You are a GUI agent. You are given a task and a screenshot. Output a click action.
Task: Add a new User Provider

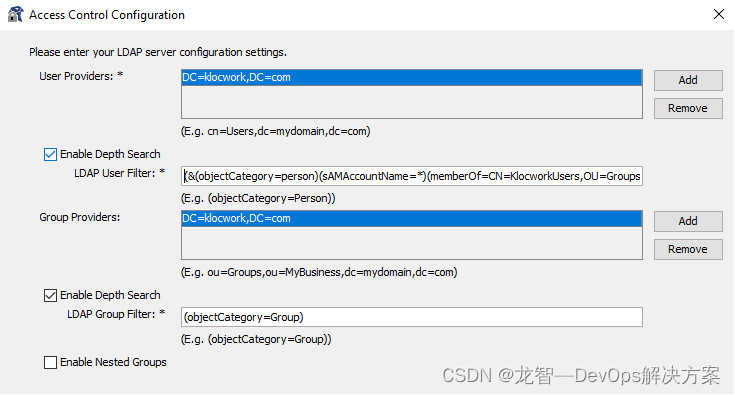[688, 80]
